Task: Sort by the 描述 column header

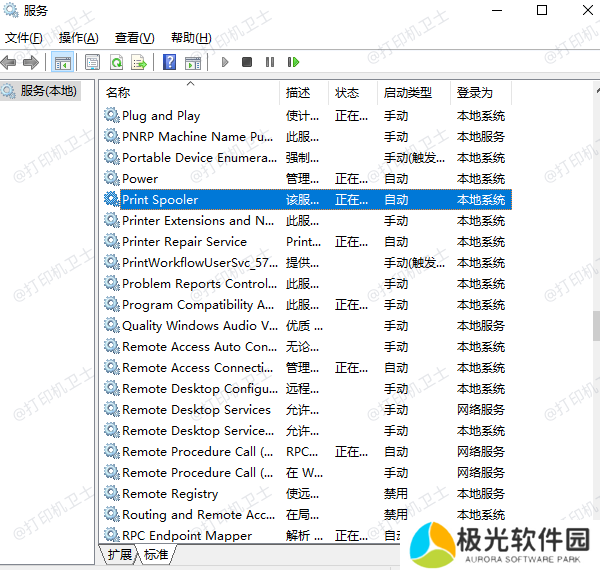Action: tap(304, 93)
